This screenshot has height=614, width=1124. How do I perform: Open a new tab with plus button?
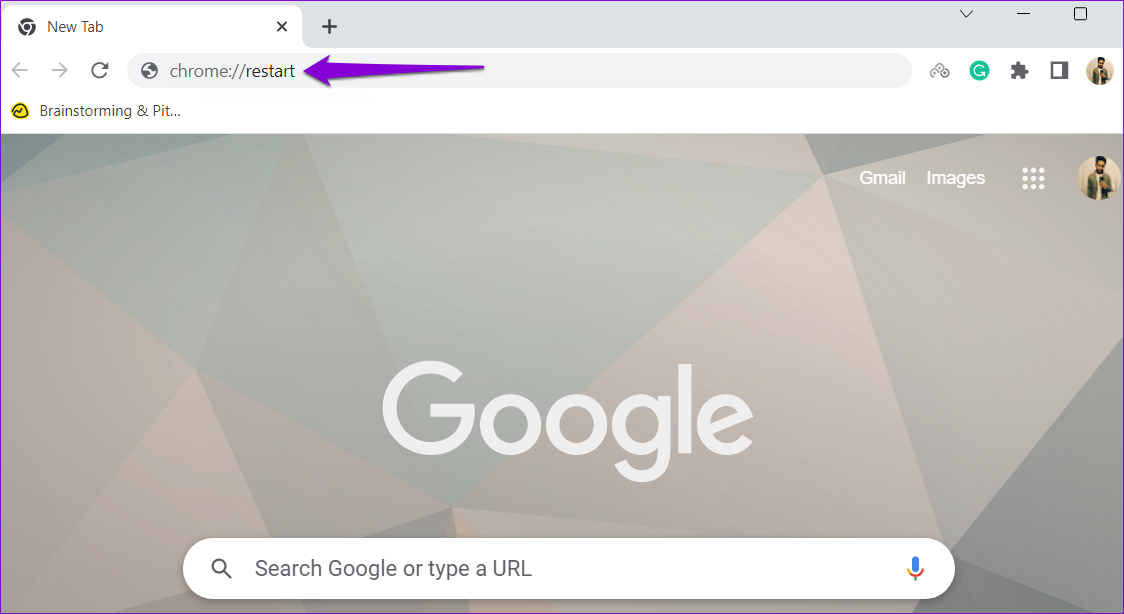pyautogui.click(x=329, y=27)
